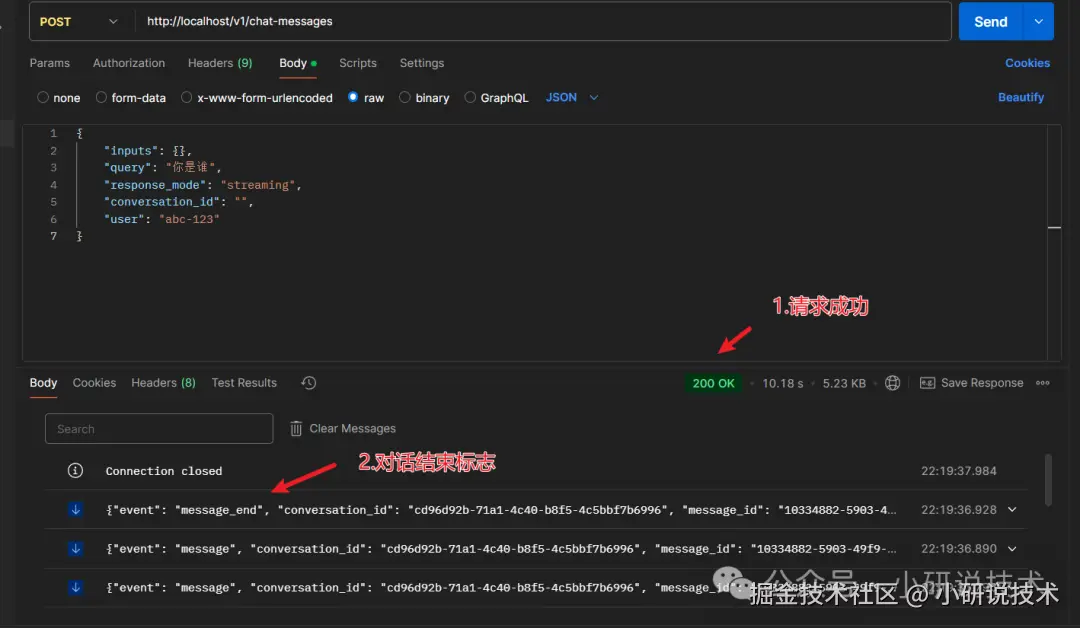The height and width of the screenshot is (628, 1080).
Task: Open the request Headers (9) tab
Action: pos(220,63)
